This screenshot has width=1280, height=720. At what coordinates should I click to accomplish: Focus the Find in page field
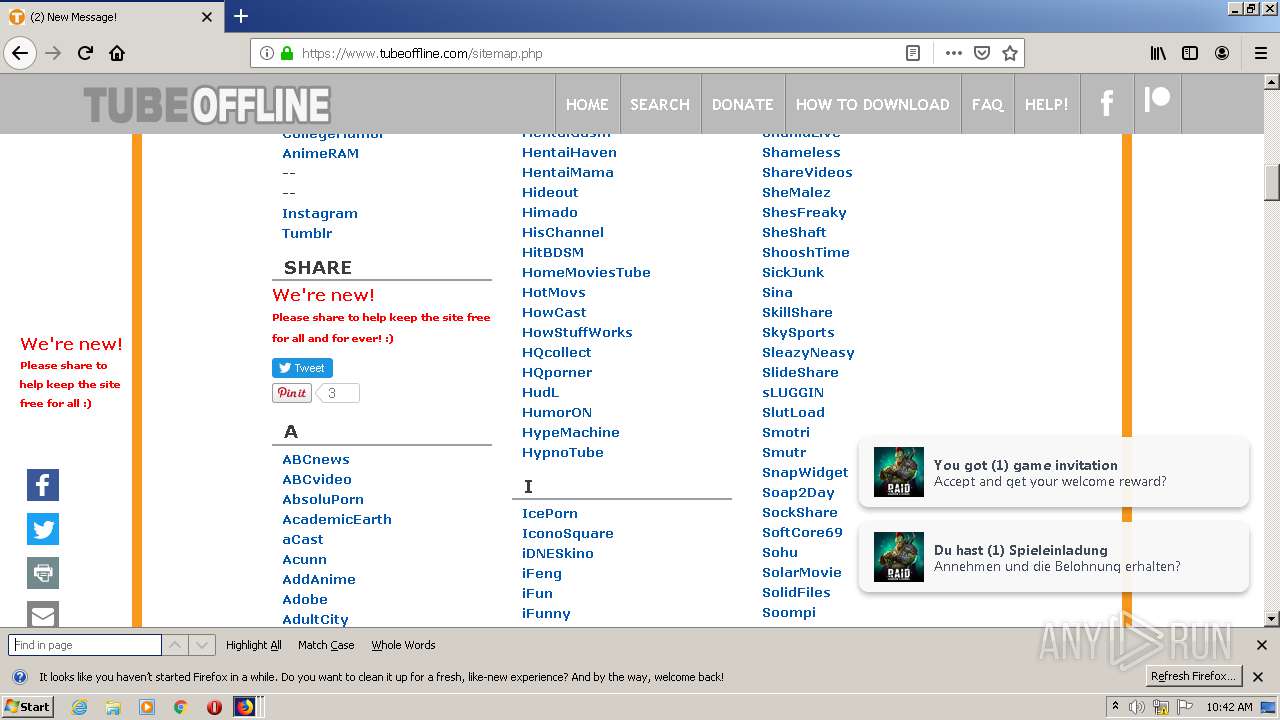point(85,645)
